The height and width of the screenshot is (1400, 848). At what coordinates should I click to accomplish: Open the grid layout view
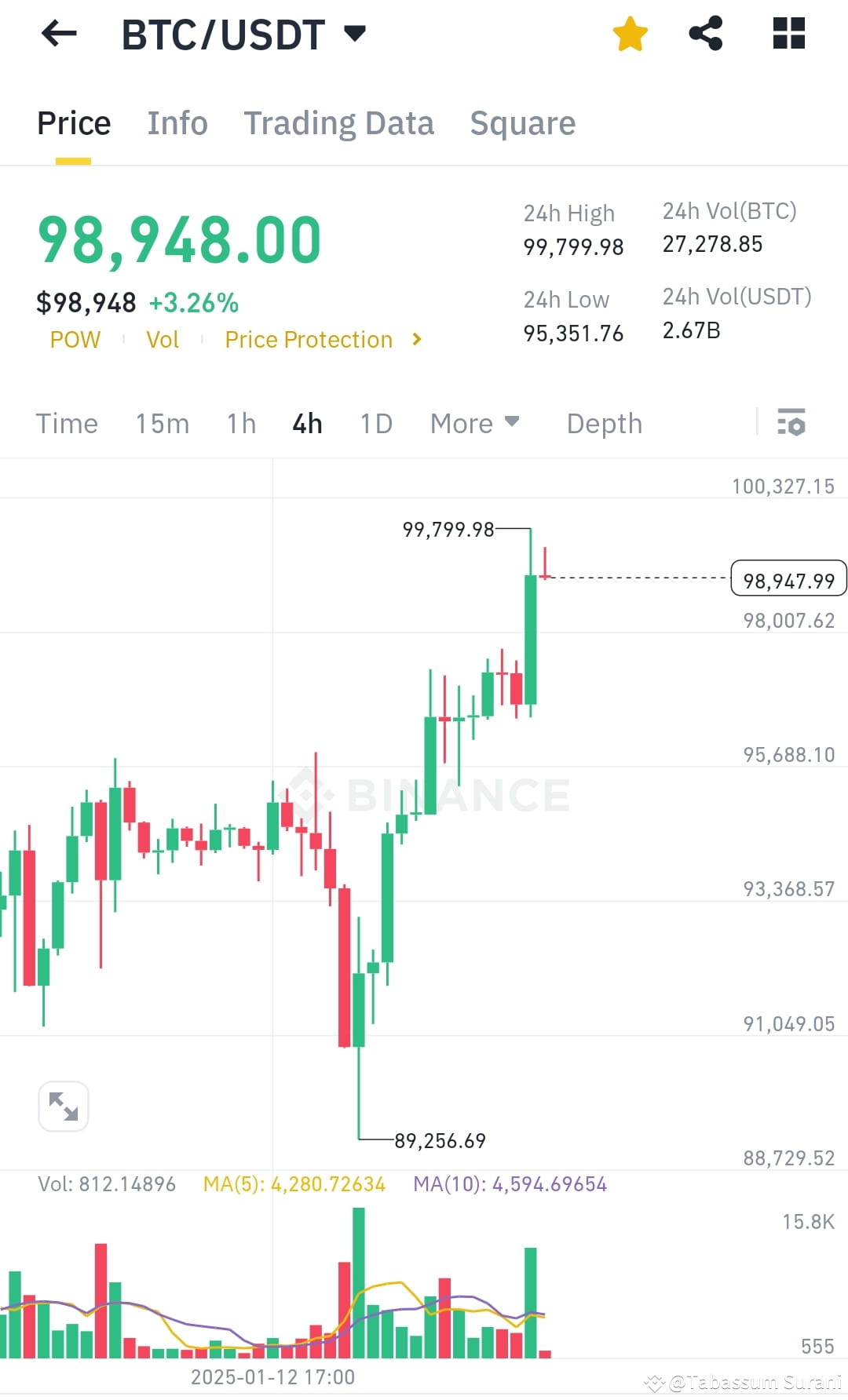(788, 33)
